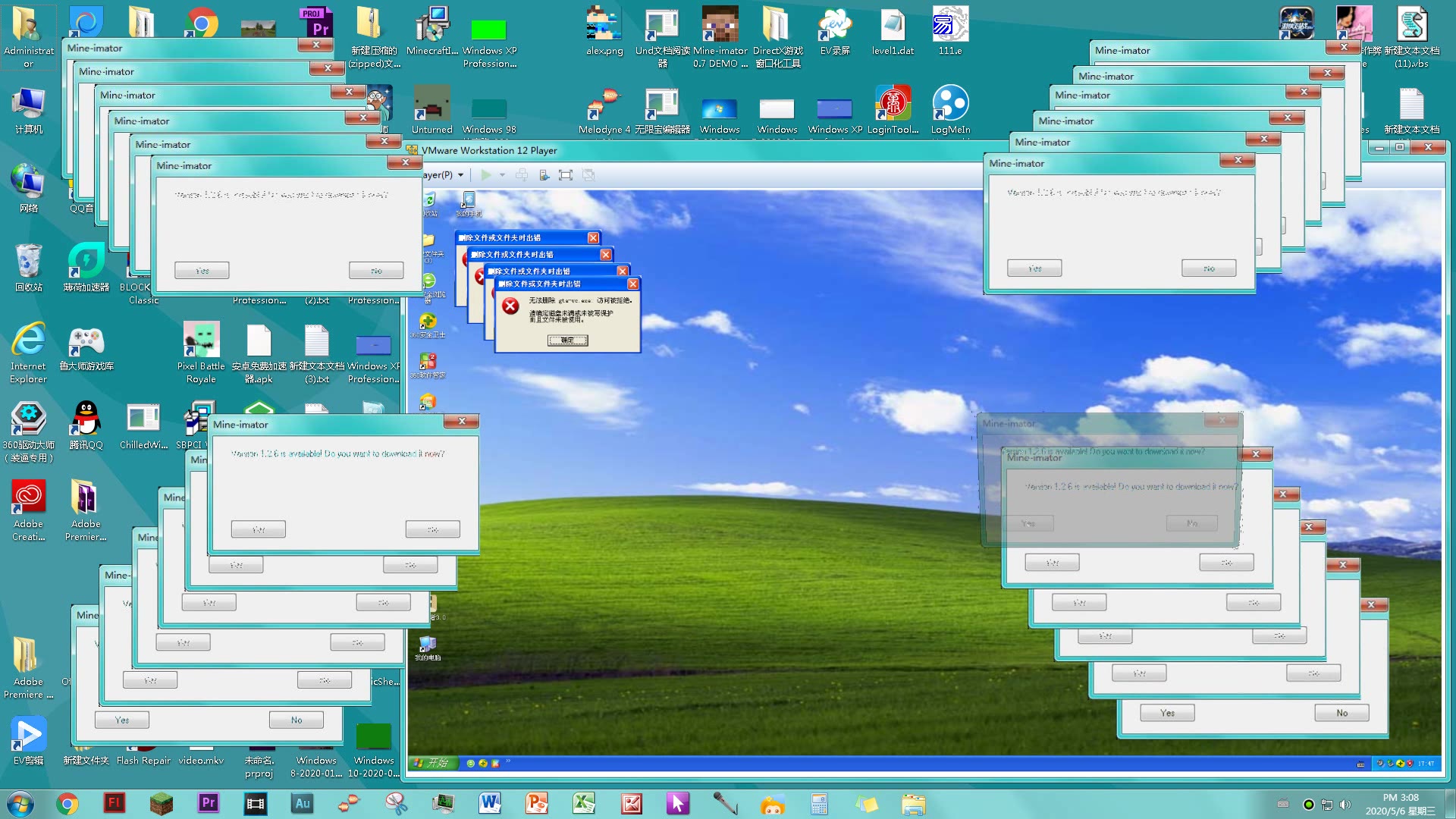This screenshot has height=819, width=1456.
Task: Expand the power options arrow beside VMware play icon
Action: click(502, 175)
